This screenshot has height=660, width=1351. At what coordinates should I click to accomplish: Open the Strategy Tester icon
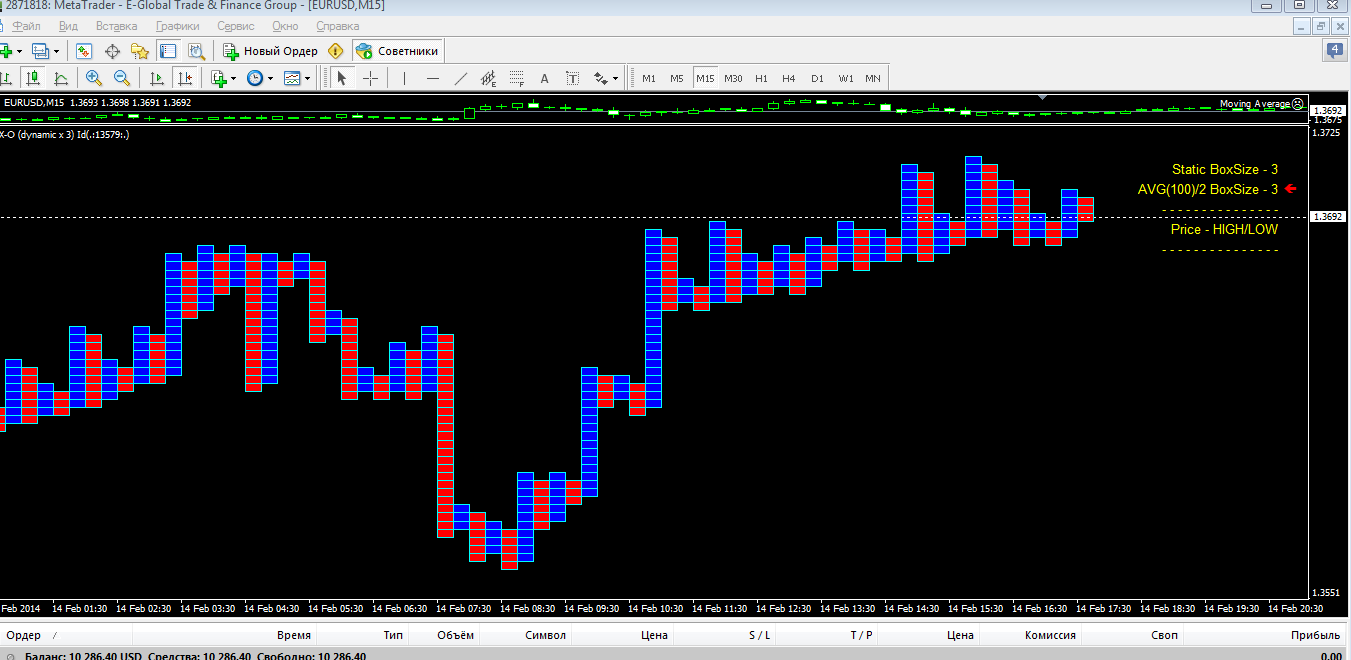click(196, 51)
